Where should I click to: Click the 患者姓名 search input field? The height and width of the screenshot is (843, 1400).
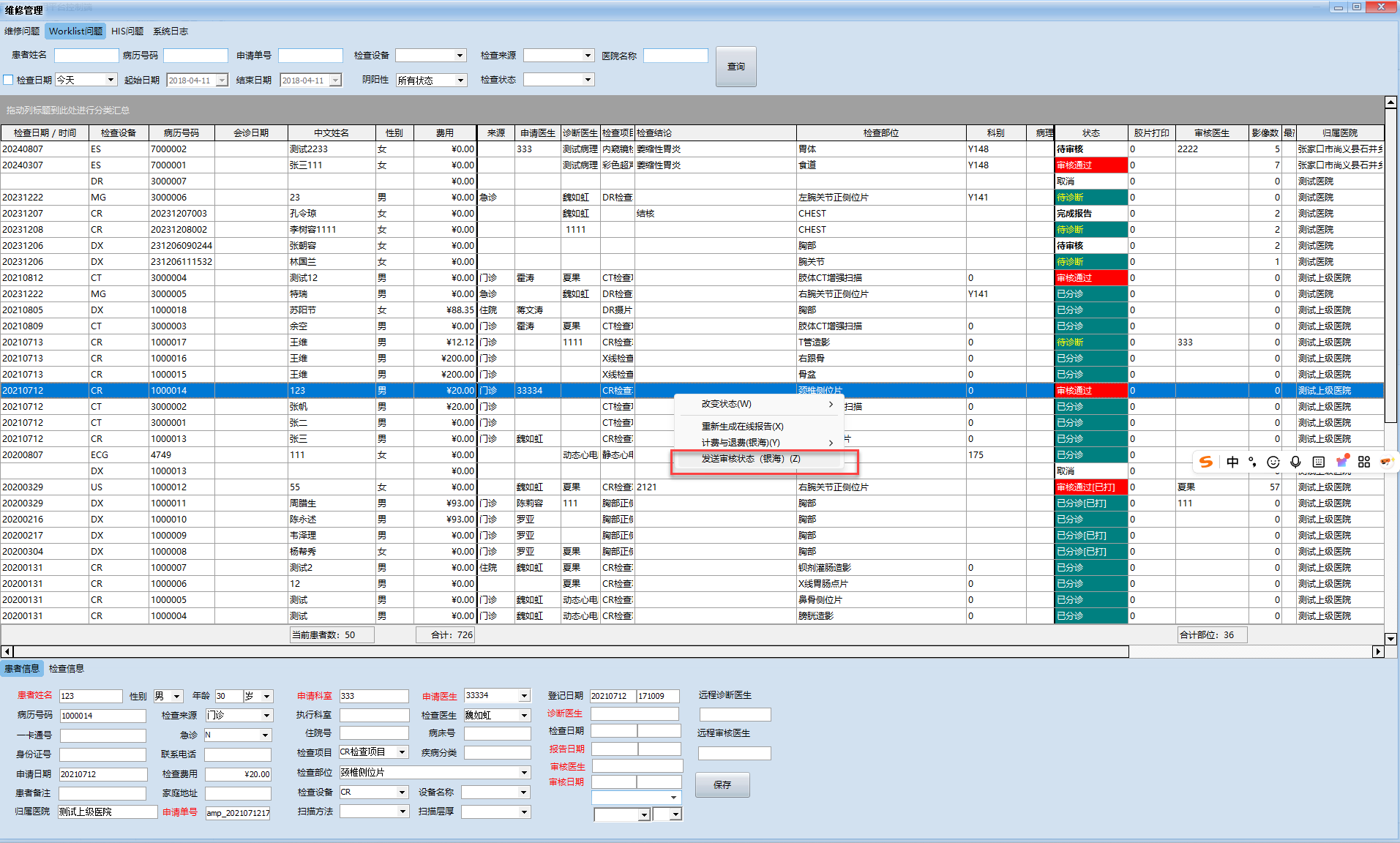pos(86,56)
